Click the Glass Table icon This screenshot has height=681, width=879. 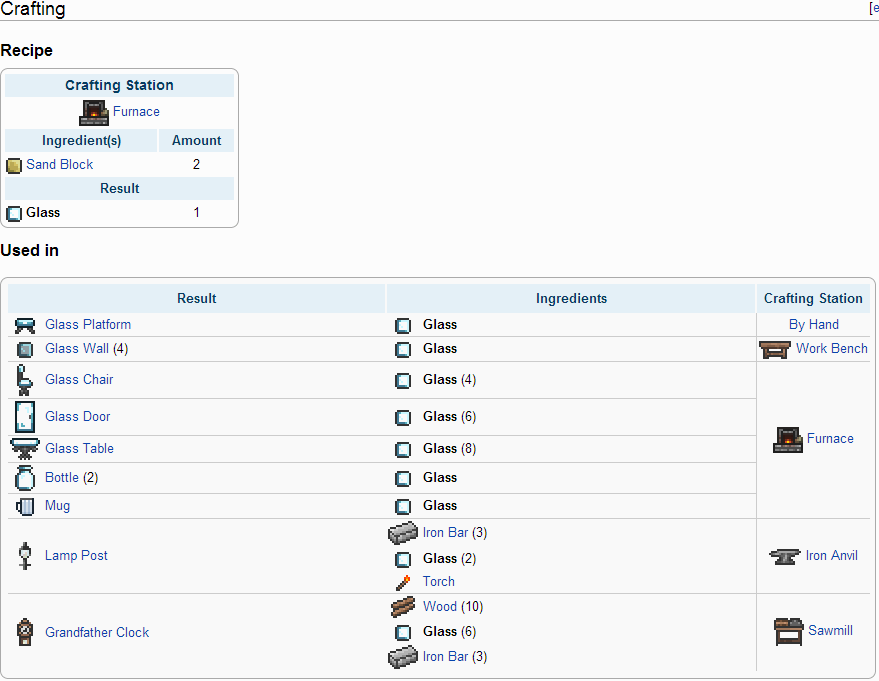click(25, 449)
